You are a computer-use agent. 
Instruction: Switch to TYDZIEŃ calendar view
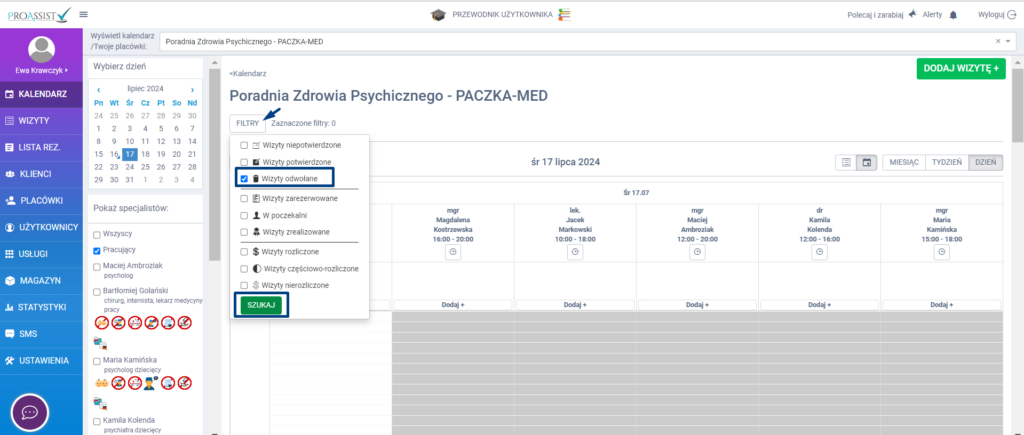pos(946,162)
